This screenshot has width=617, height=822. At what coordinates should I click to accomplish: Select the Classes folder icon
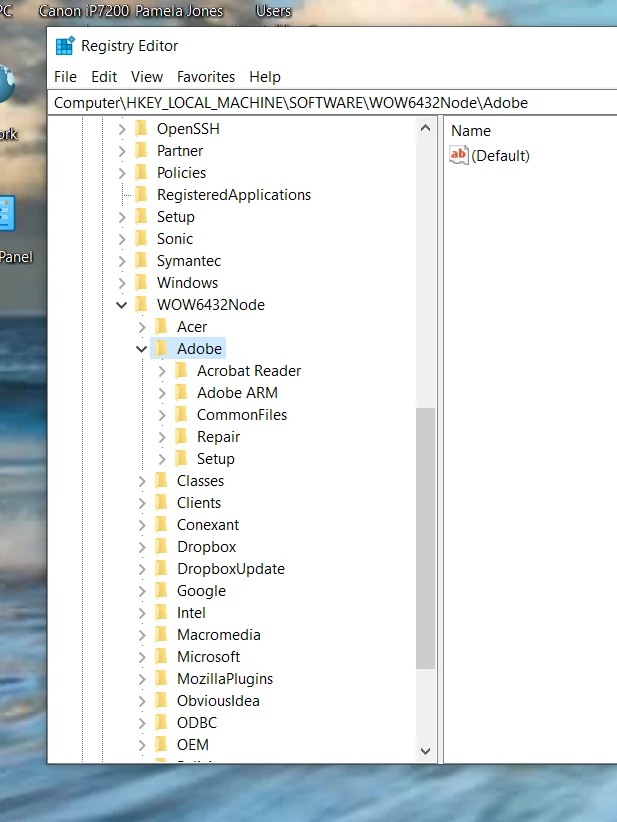point(161,481)
